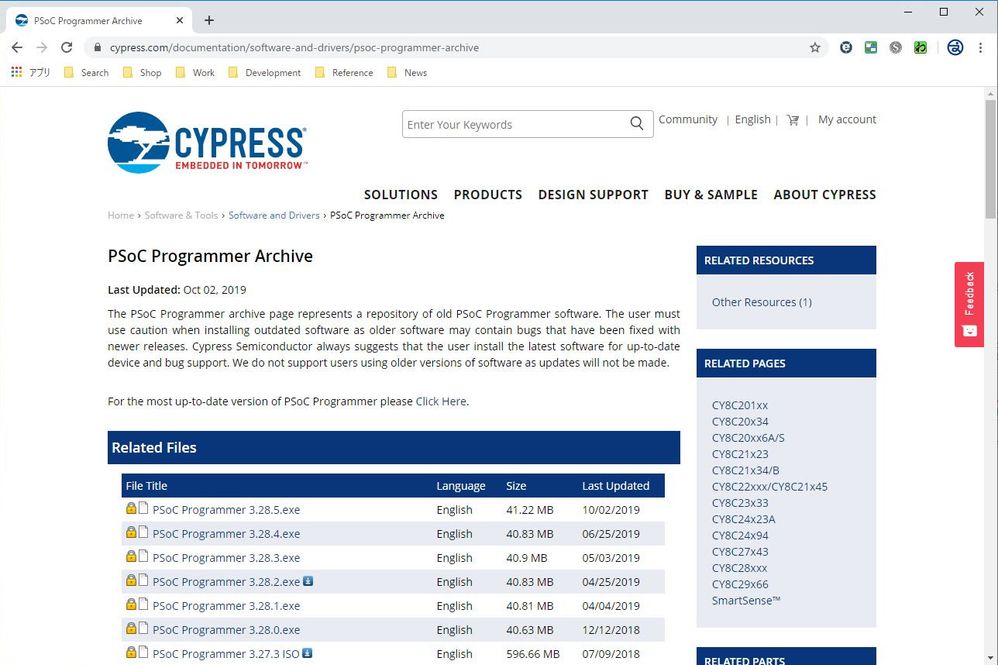Click the first extension icon after the star
Image resolution: width=998 pixels, height=665 pixels.
coord(846,48)
